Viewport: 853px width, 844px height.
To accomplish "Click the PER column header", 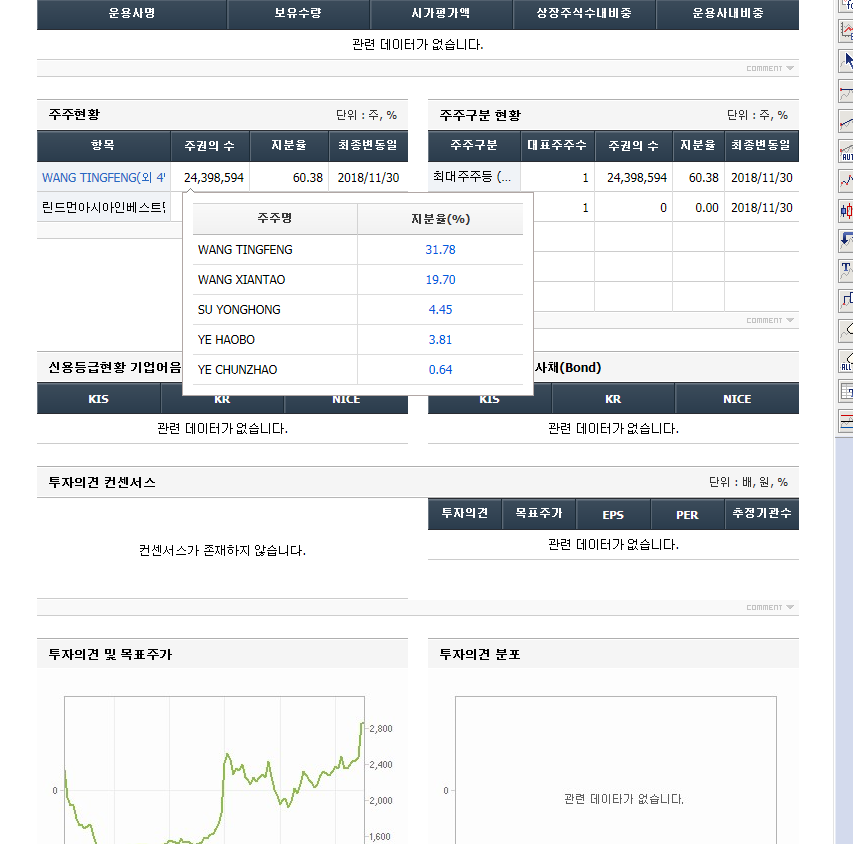I will pos(687,514).
